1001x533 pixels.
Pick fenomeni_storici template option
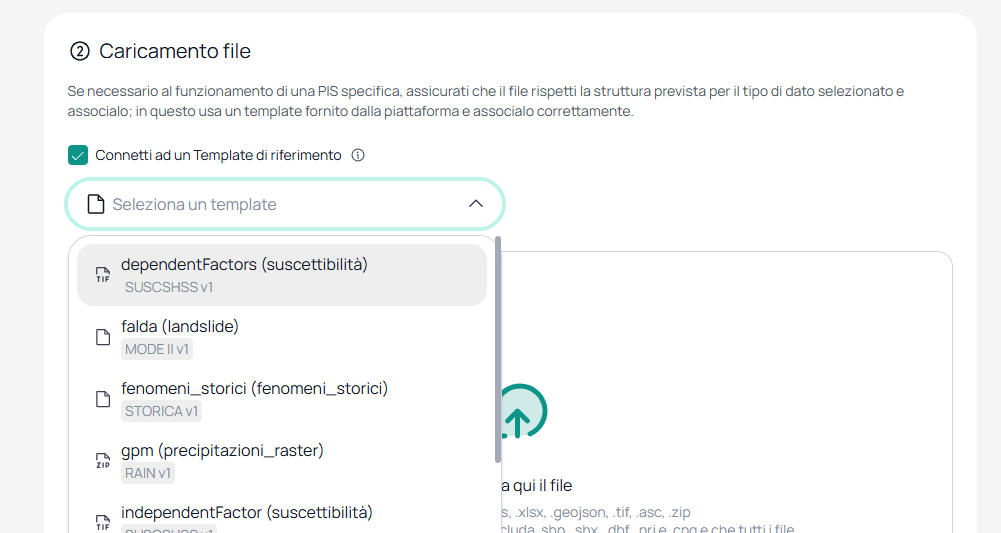pyautogui.click(x=282, y=399)
